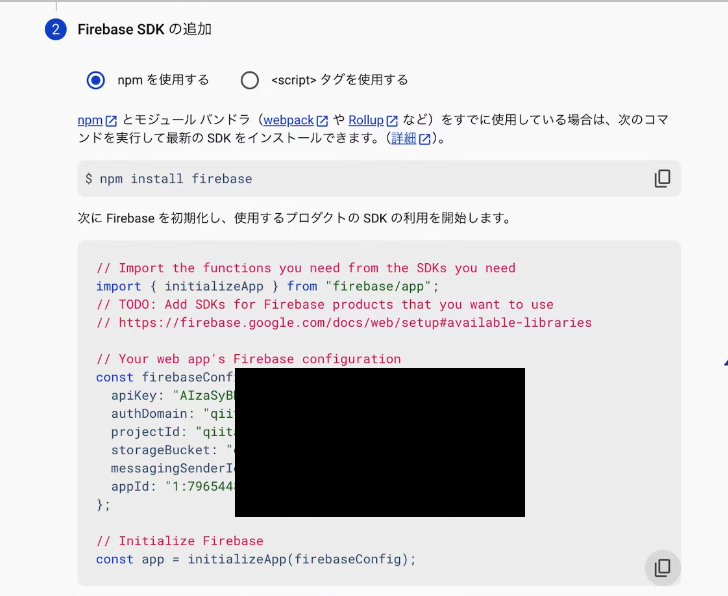Click the "// Initialize Firebase" comment
The height and width of the screenshot is (596, 728).
pyautogui.click(x=180, y=541)
